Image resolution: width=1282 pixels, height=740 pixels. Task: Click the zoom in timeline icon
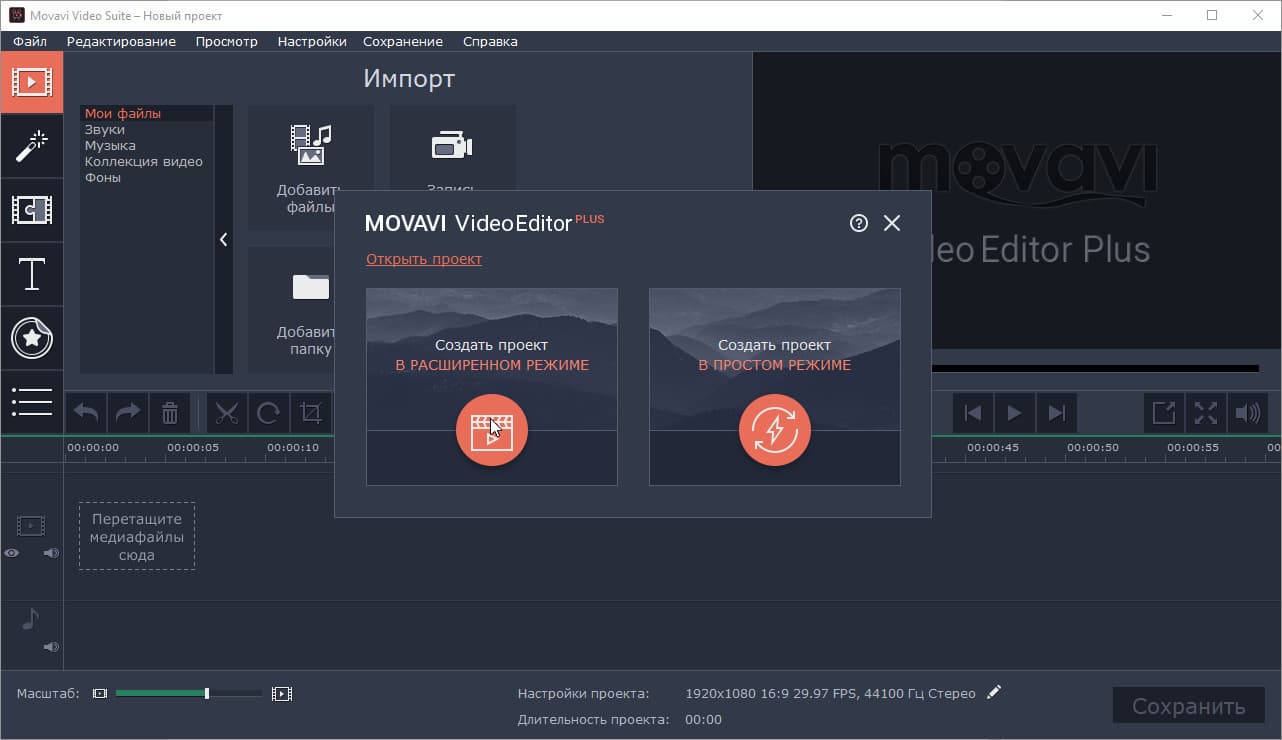[x=282, y=693]
